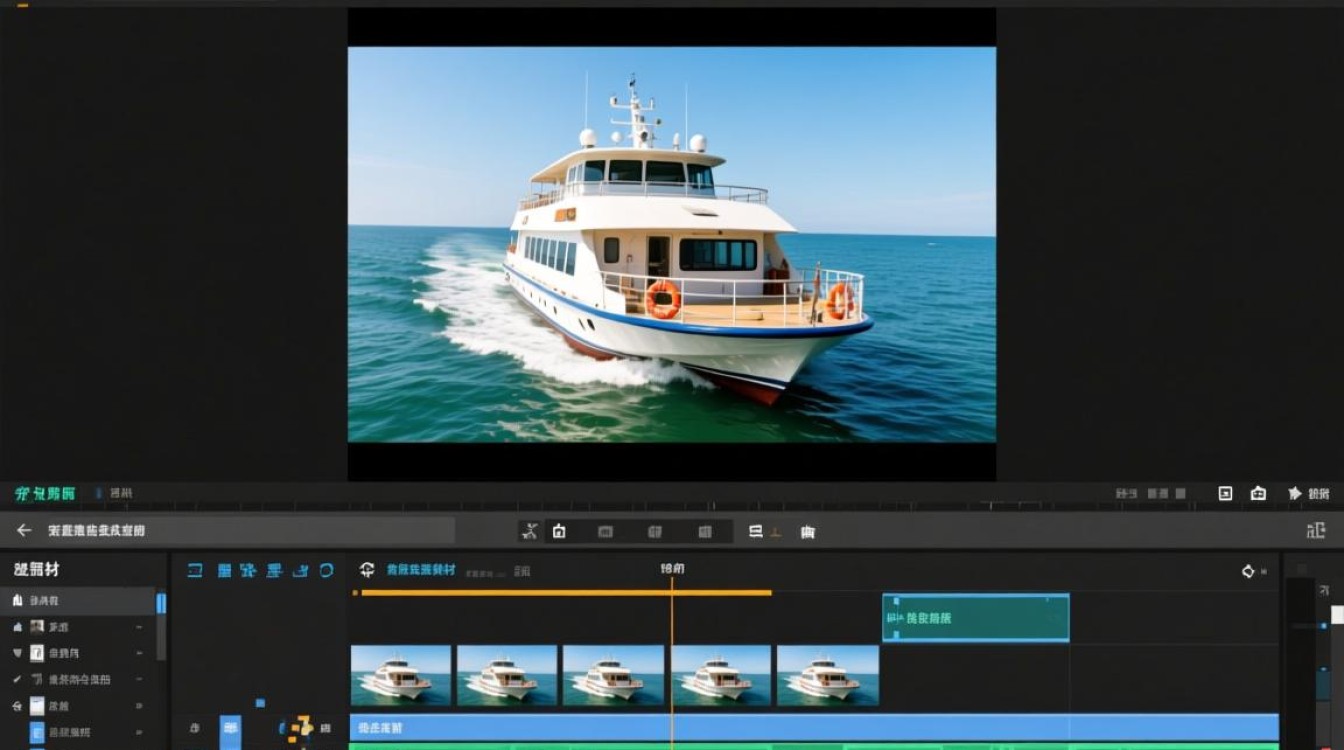Click the first blue square icon in row
The height and width of the screenshot is (750, 1344).
coord(195,570)
